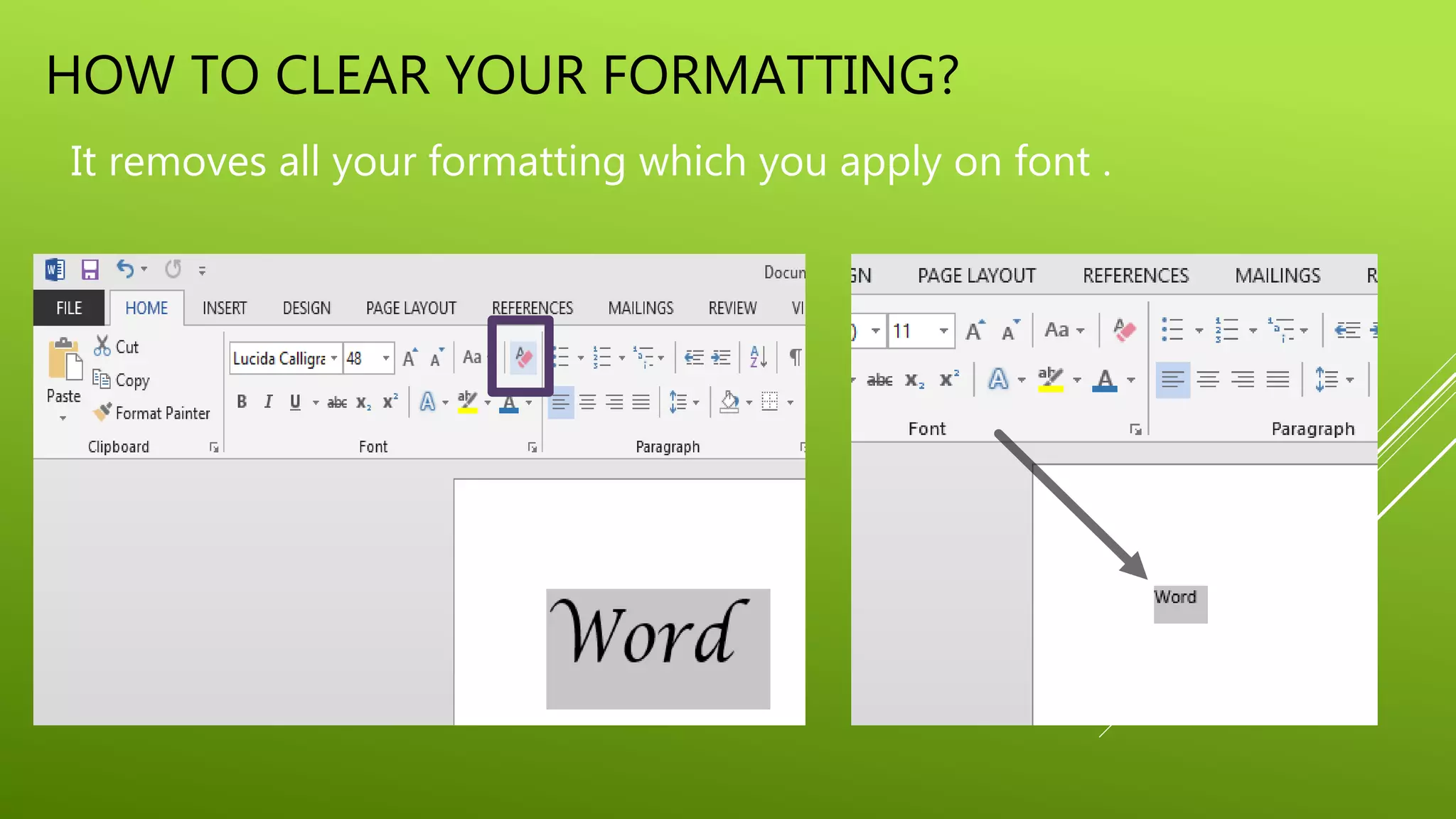Apply Font Color A in right screenshot
Image resolution: width=1456 pixels, height=819 pixels.
coord(1104,379)
